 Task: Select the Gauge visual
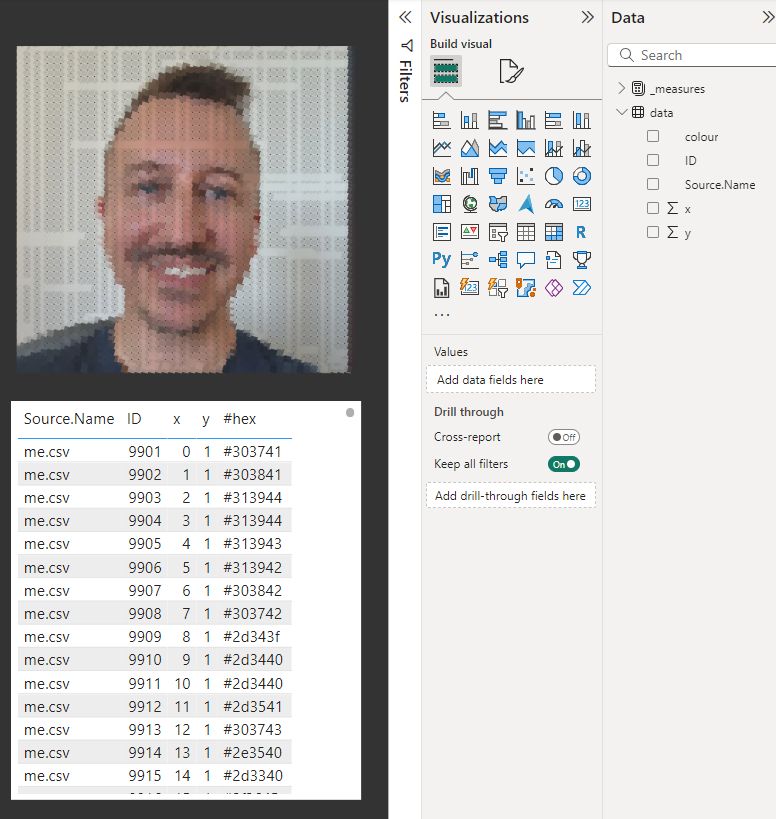[x=554, y=204]
